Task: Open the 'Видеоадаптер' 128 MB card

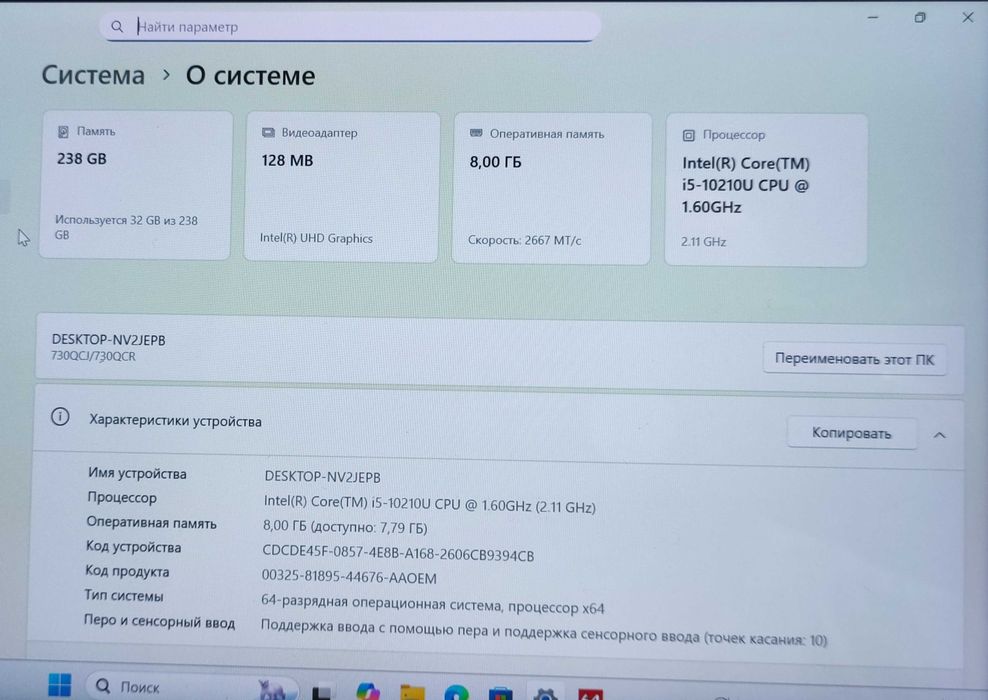Action: click(342, 186)
